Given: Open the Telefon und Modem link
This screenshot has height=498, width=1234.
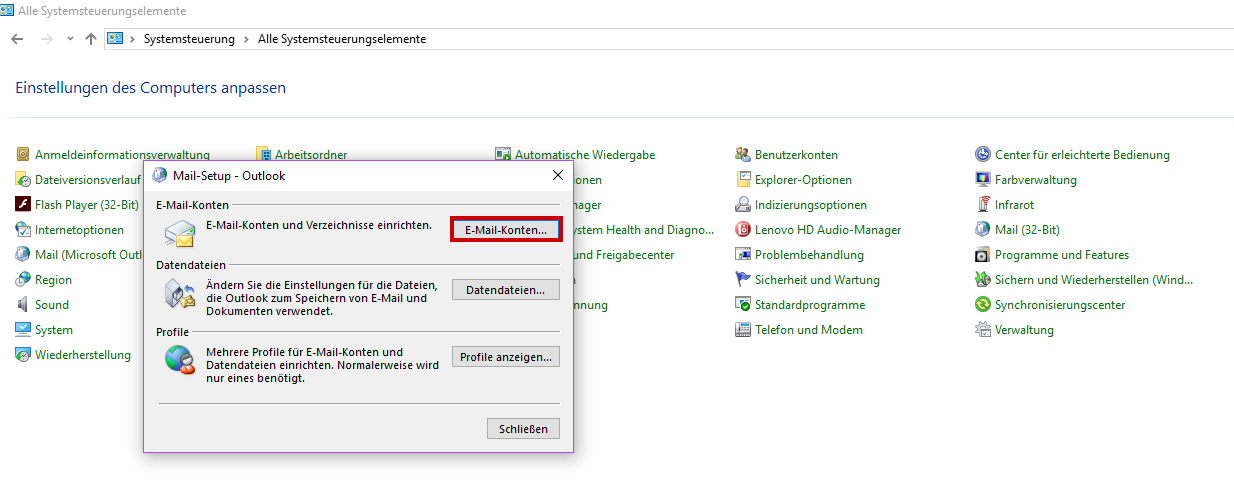Looking at the screenshot, I should pyautogui.click(x=809, y=330).
